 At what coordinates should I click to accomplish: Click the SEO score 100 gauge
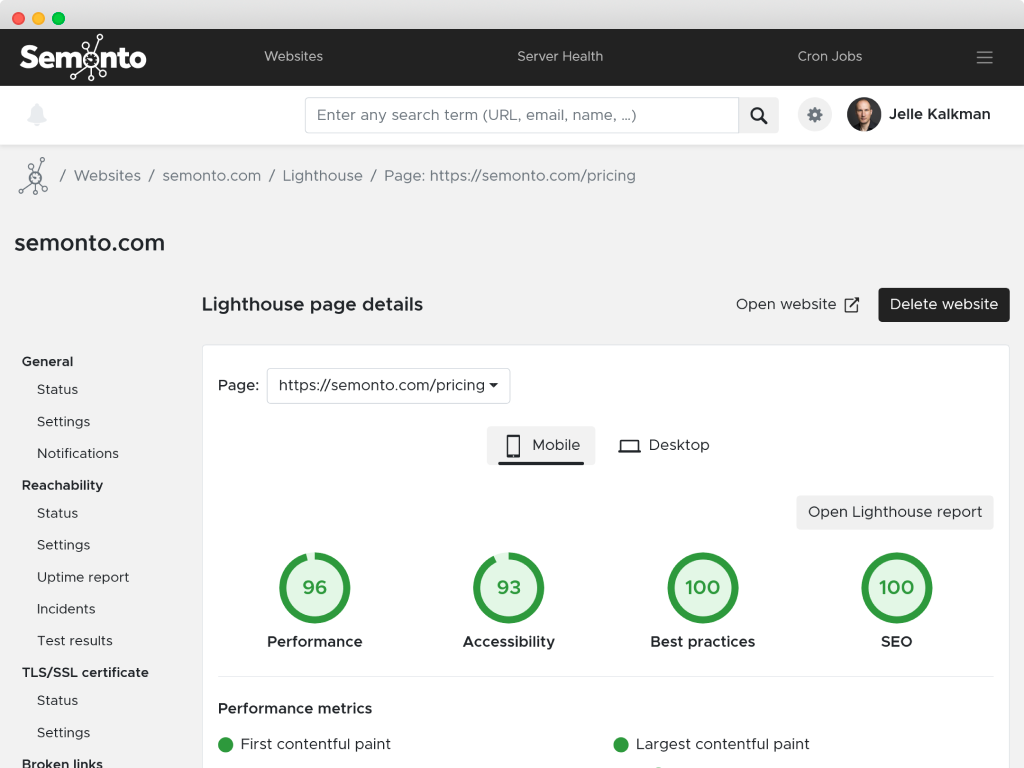click(x=897, y=588)
